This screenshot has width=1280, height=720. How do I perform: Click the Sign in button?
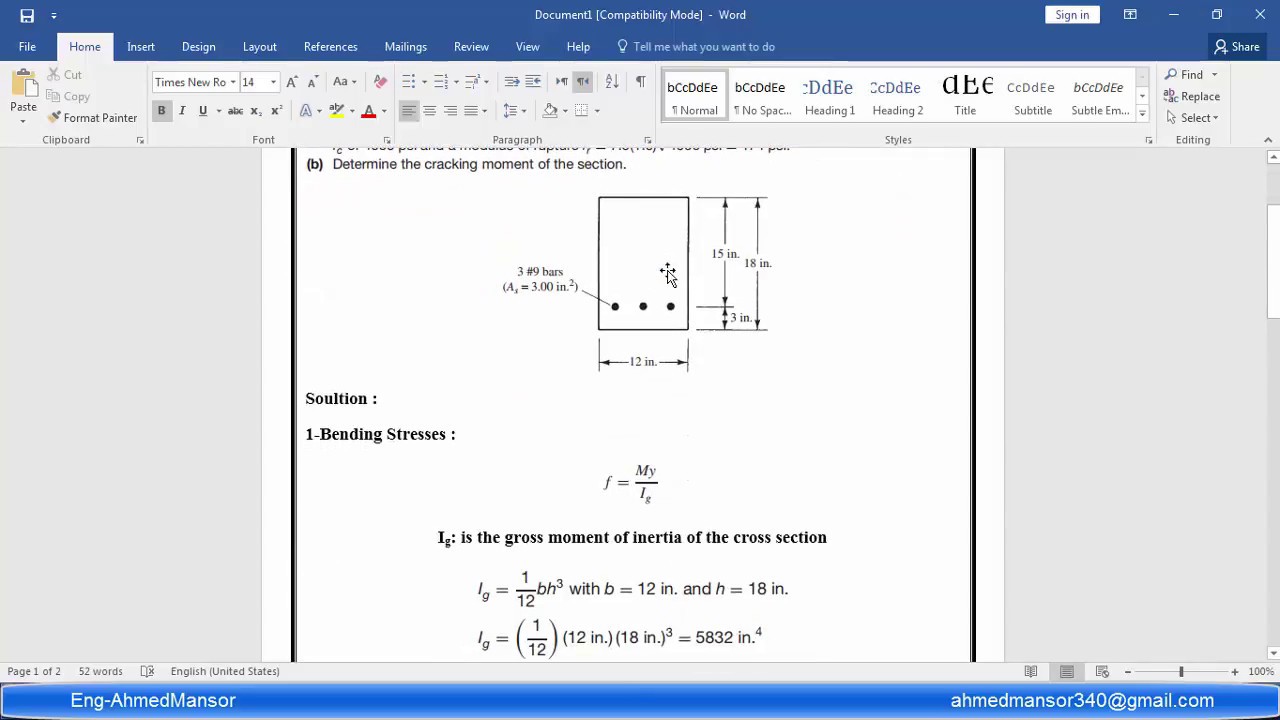1072,15
